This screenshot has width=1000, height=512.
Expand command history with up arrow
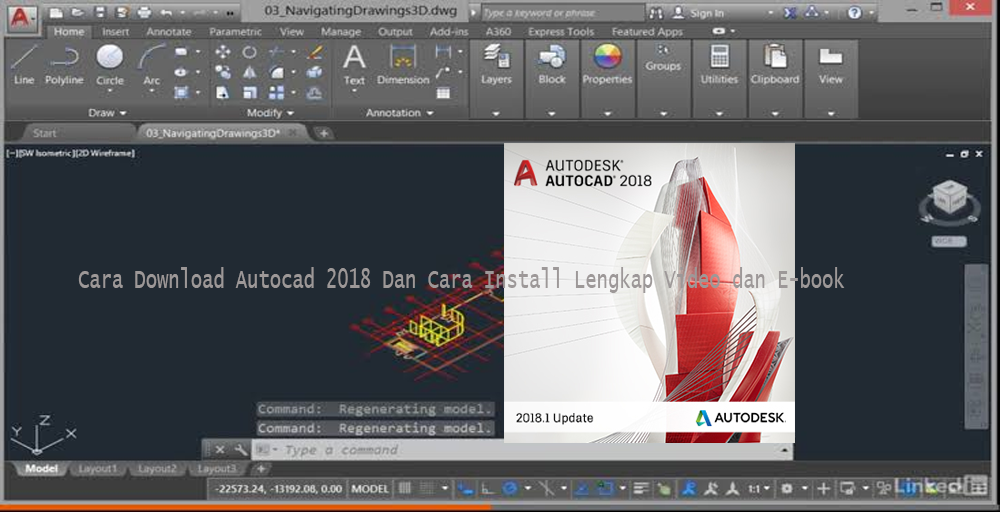[x=784, y=450]
